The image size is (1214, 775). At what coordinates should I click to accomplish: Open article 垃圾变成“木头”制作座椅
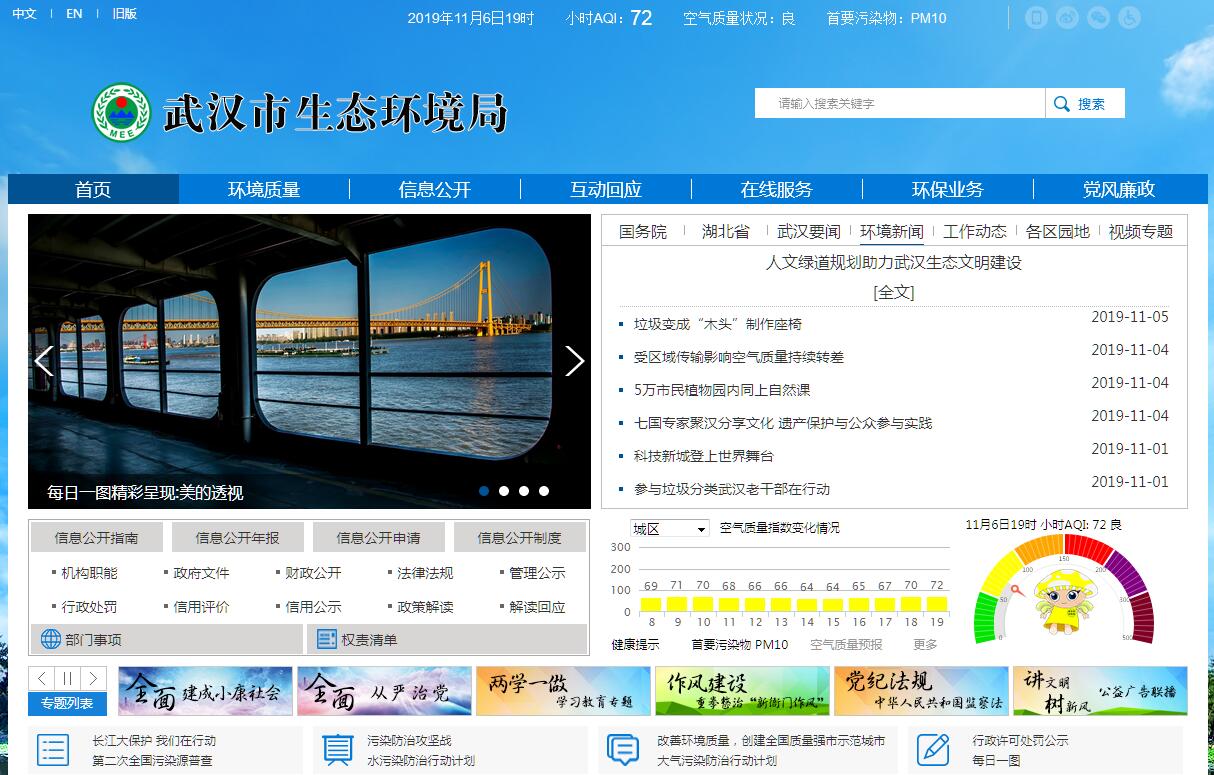coord(717,324)
